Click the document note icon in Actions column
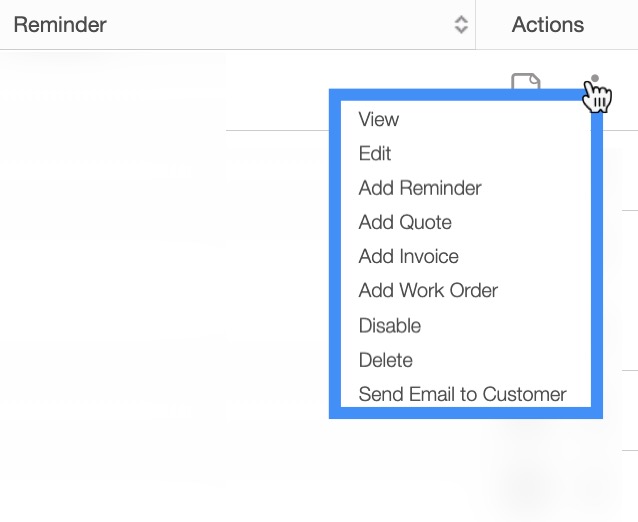Screen dimensions: 638x522 click(526, 81)
